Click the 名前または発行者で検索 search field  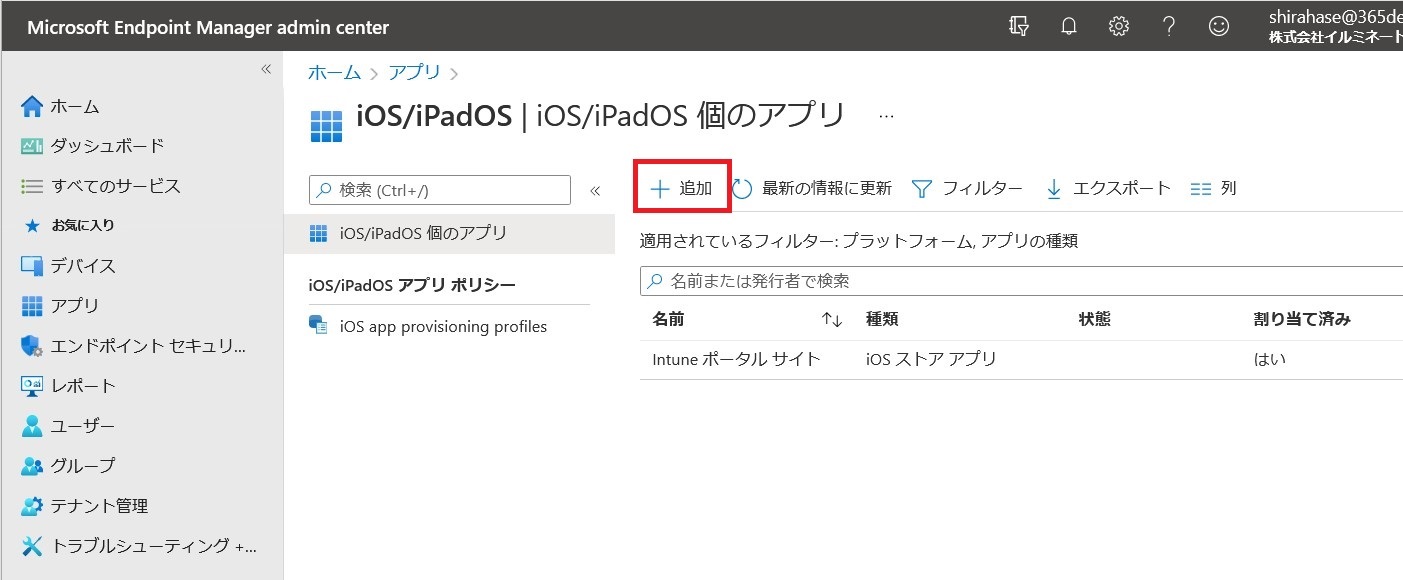[x=1021, y=281]
